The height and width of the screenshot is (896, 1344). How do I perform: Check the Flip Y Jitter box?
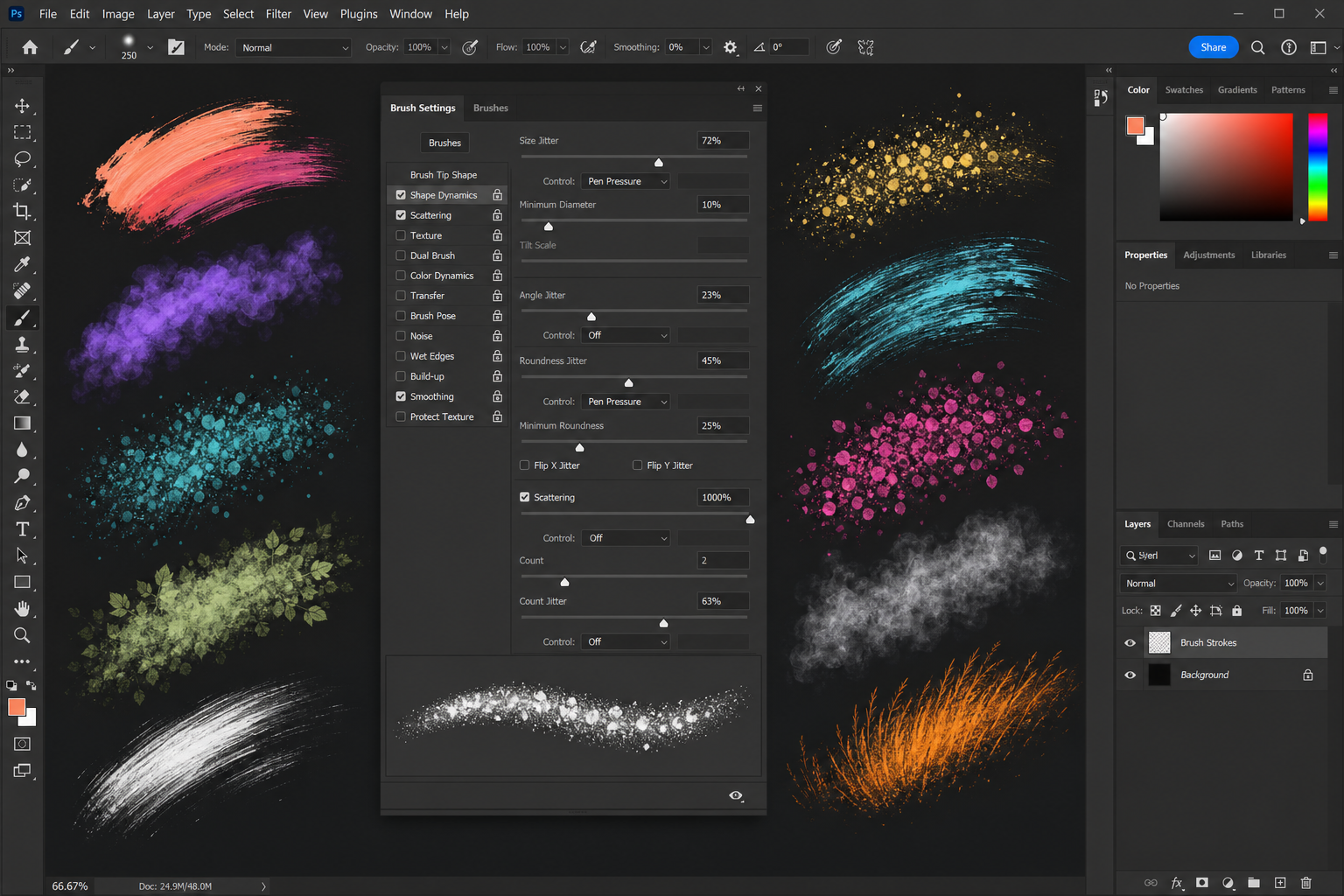tap(638, 465)
